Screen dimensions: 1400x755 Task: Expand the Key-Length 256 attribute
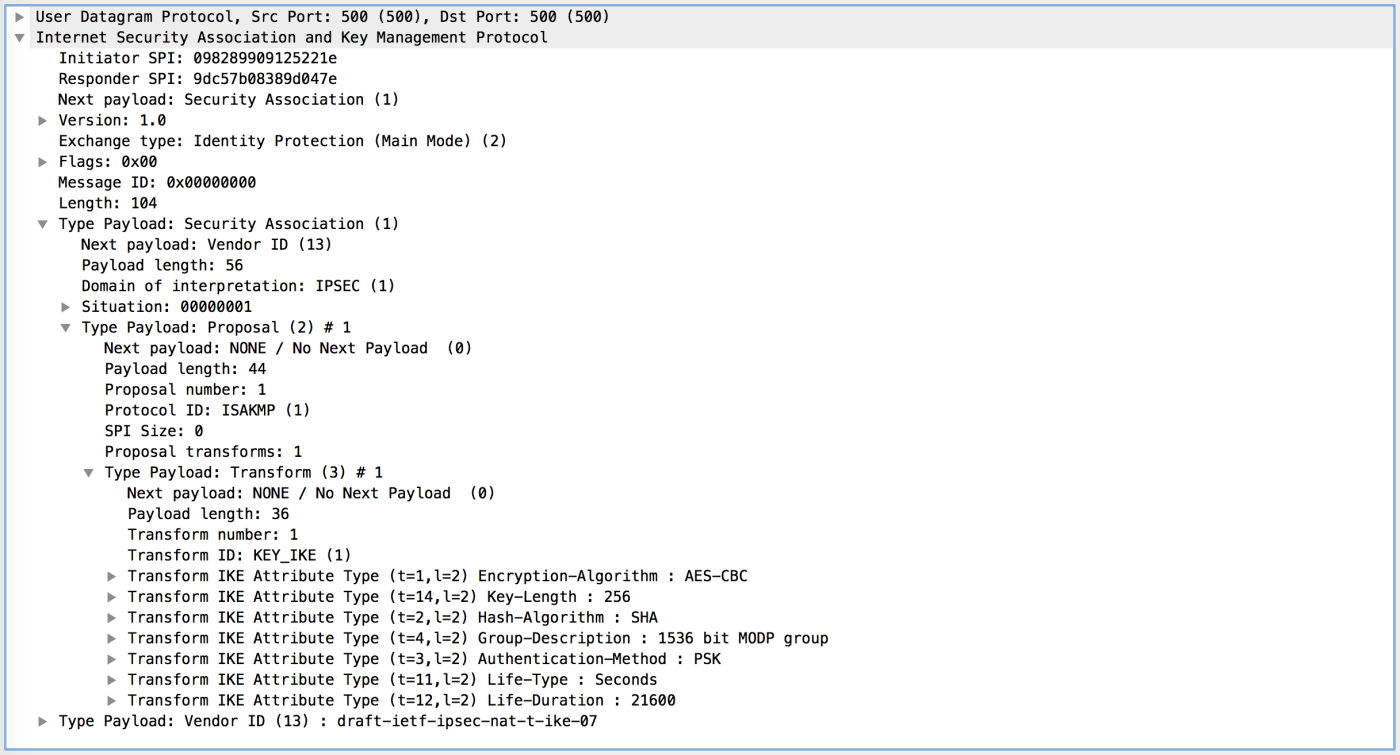[112, 596]
